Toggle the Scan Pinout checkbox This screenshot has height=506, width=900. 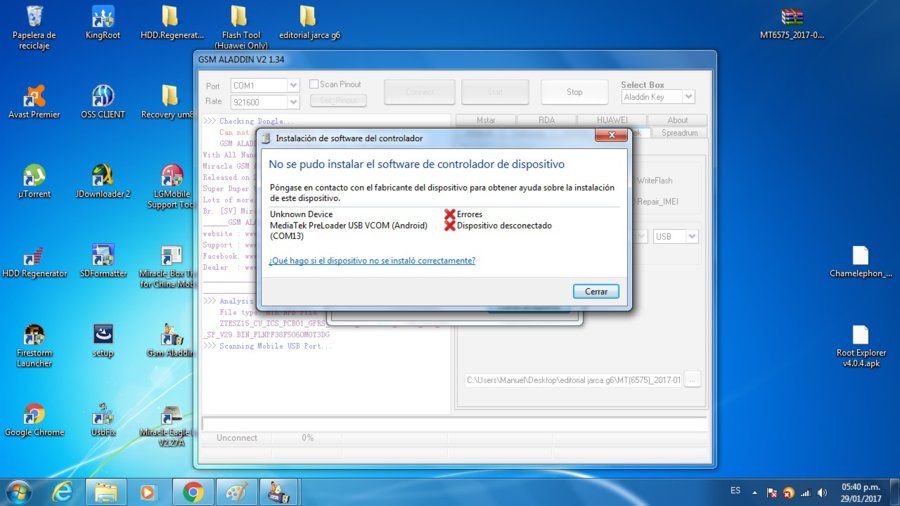point(314,84)
